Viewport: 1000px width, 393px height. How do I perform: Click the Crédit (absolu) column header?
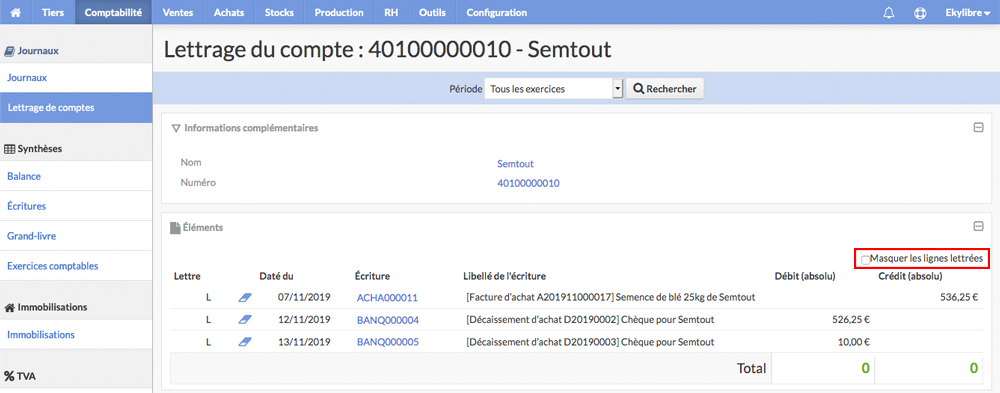(x=911, y=276)
